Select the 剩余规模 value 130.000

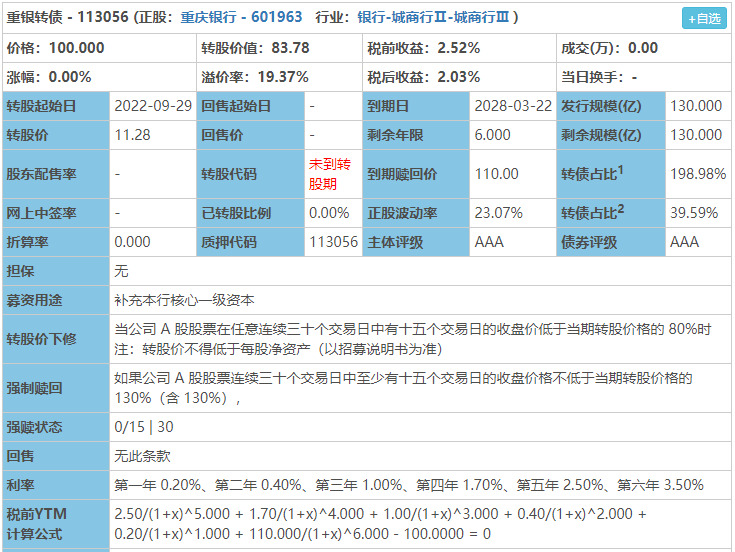696,135
